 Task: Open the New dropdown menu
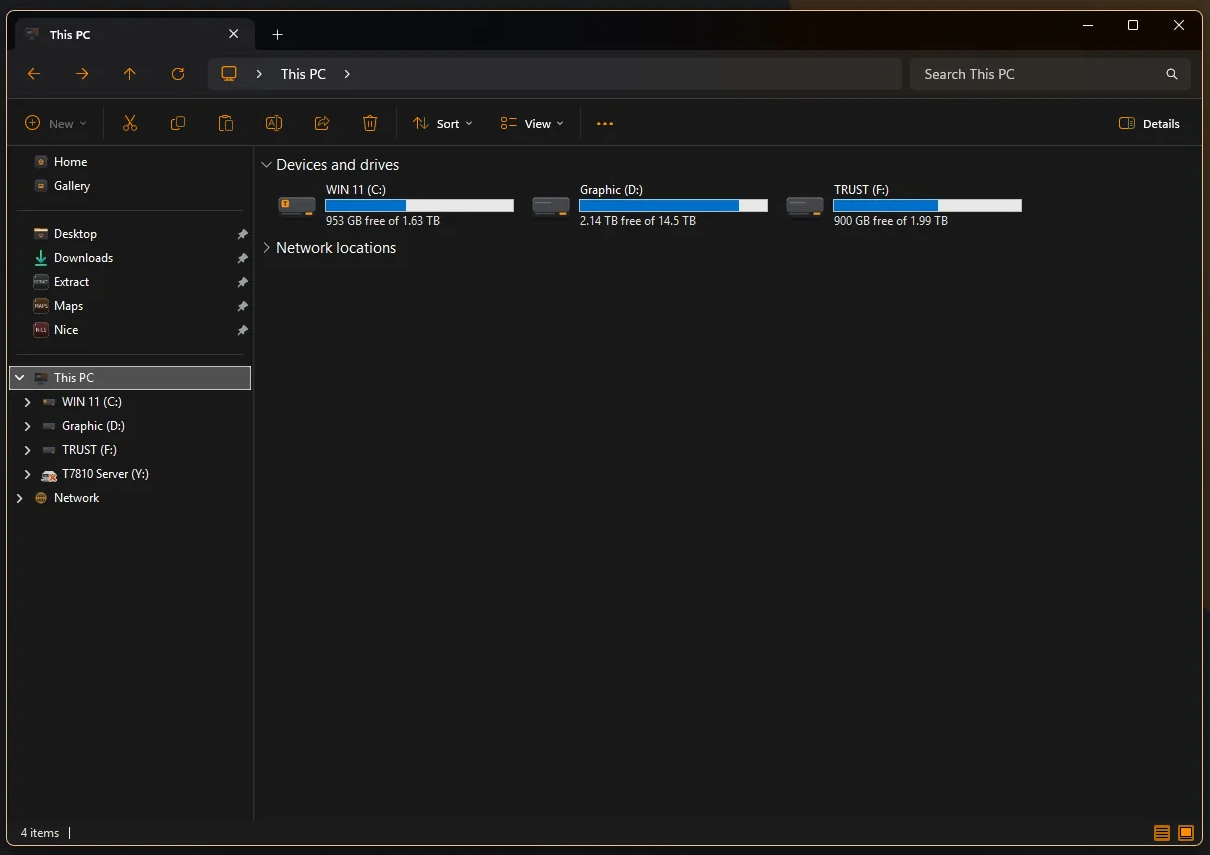[x=56, y=124]
